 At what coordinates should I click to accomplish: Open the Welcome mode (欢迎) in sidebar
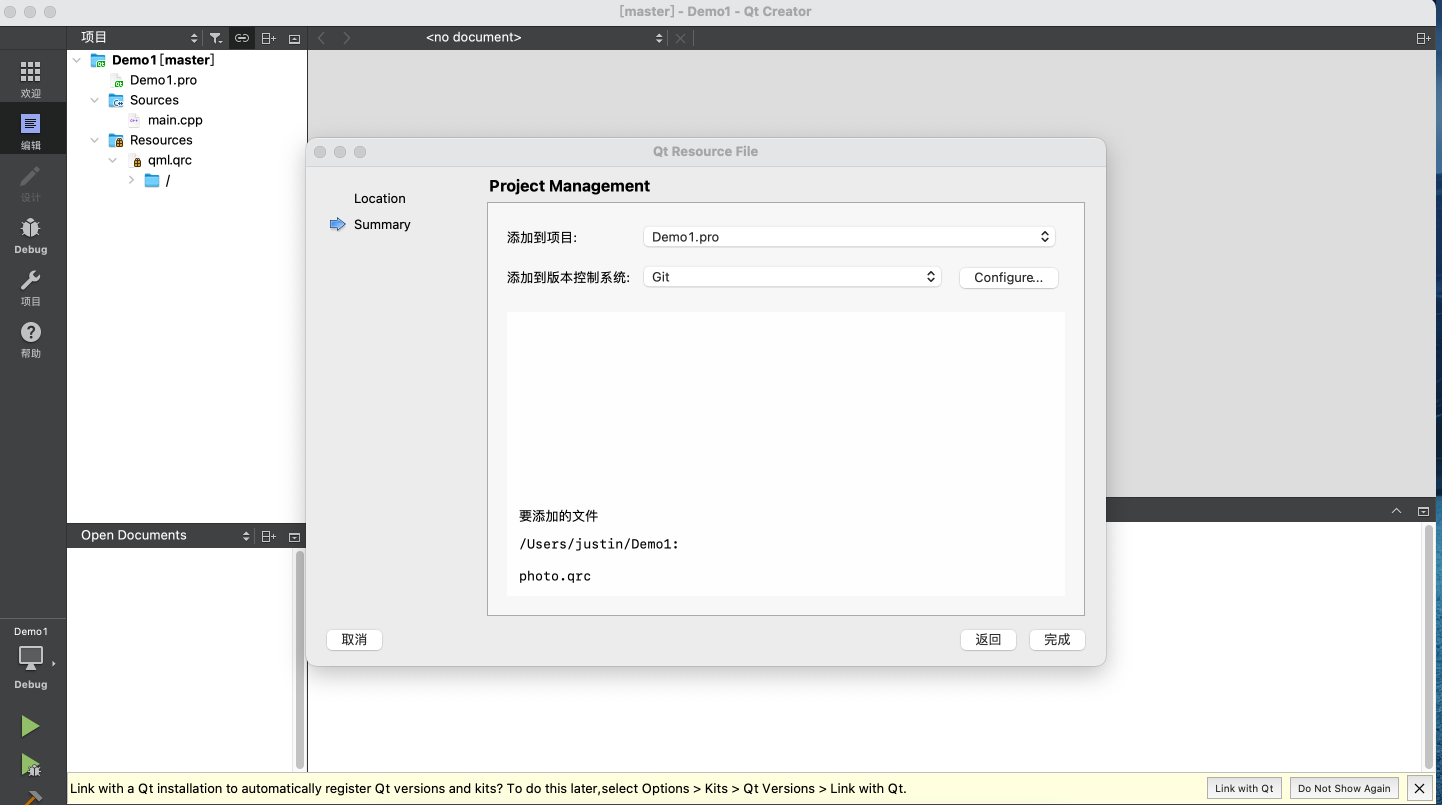click(31, 79)
